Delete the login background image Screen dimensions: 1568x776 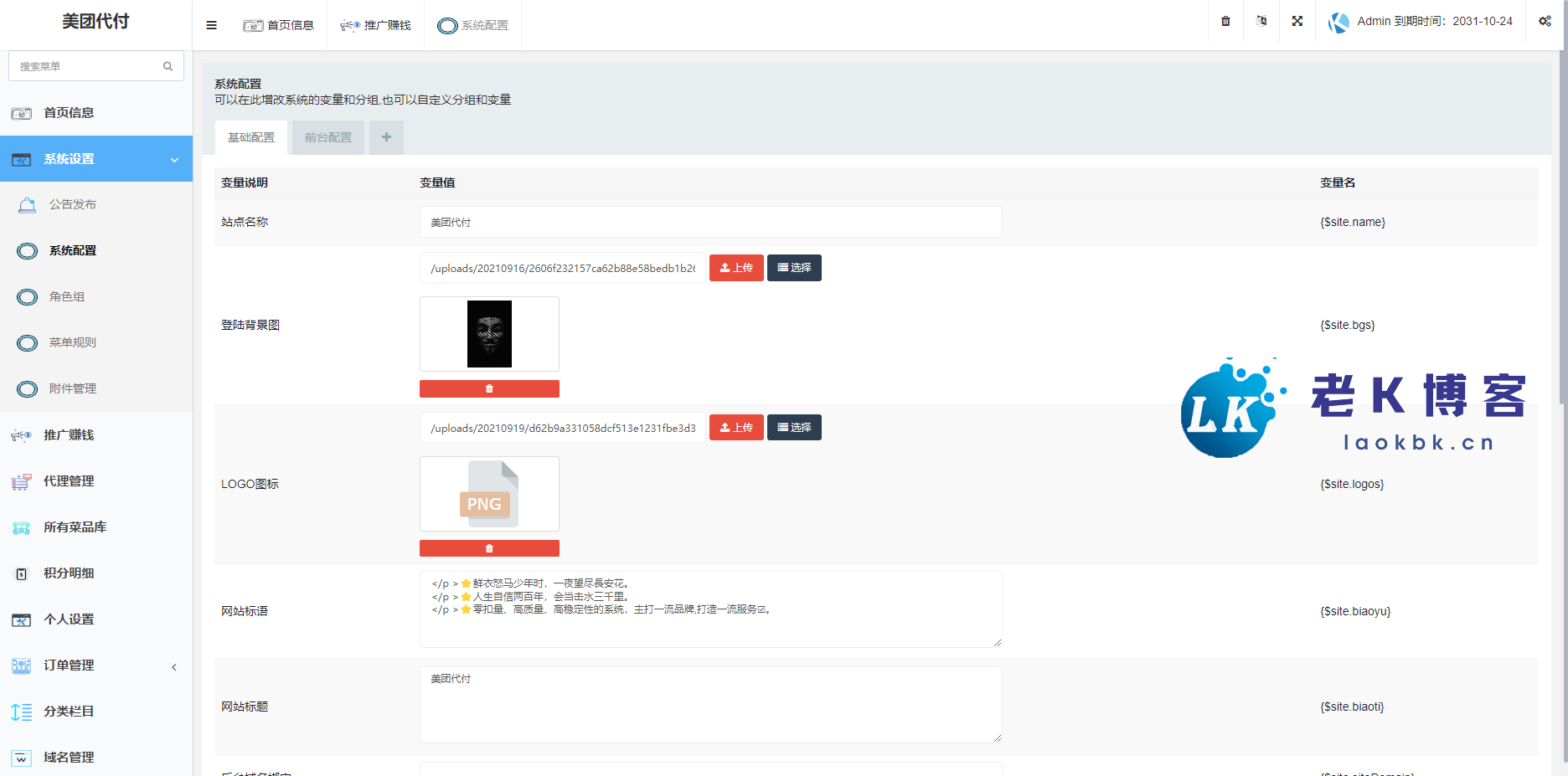pyautogui.click(x=489, y=388)
